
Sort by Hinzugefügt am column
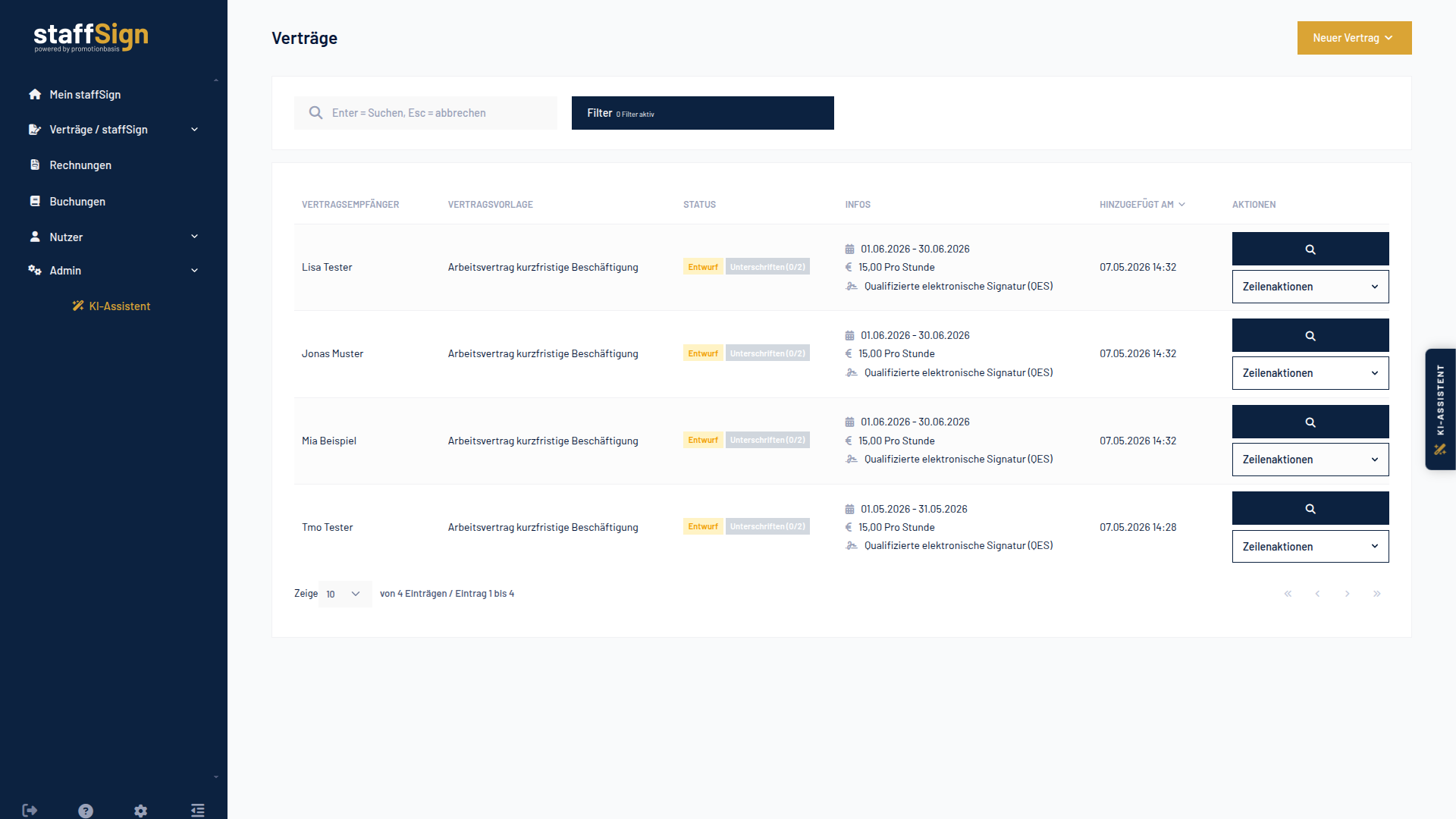tap(1142, 205)
